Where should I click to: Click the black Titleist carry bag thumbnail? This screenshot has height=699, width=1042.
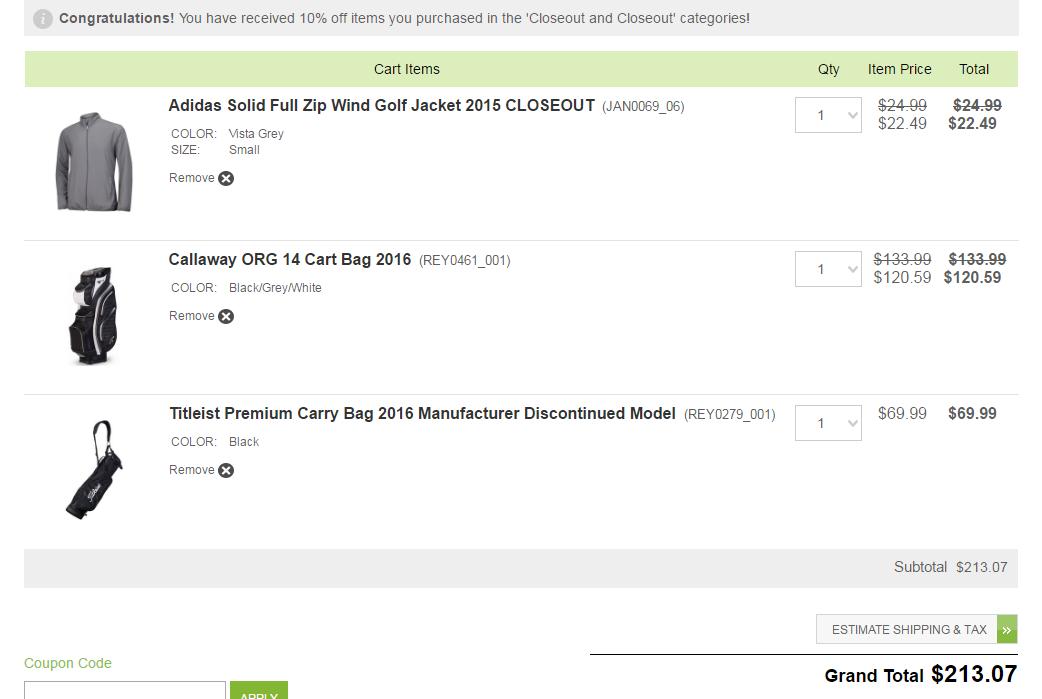(x=93, y=469)
